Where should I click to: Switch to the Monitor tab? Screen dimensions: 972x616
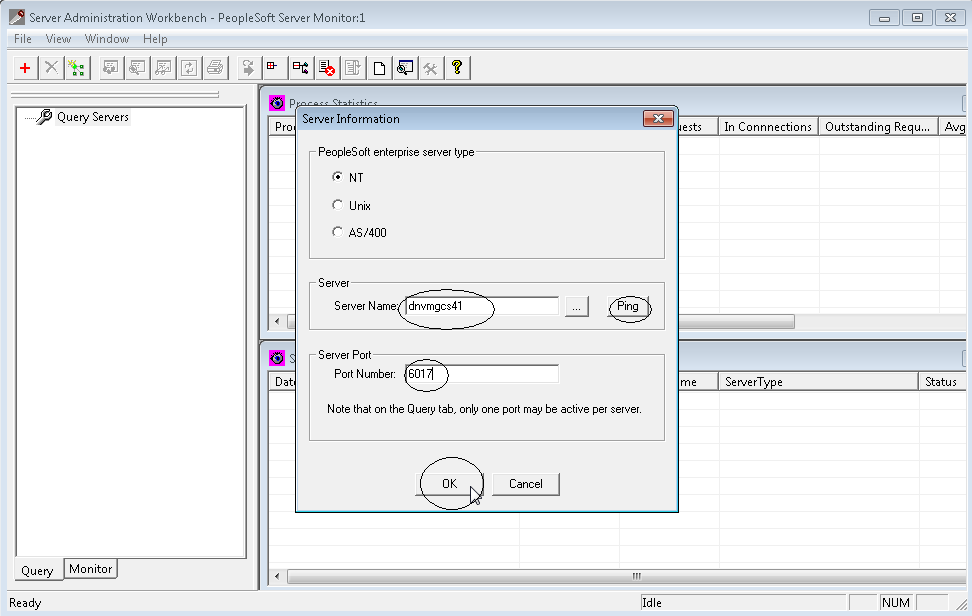click(x=91, y=569)
